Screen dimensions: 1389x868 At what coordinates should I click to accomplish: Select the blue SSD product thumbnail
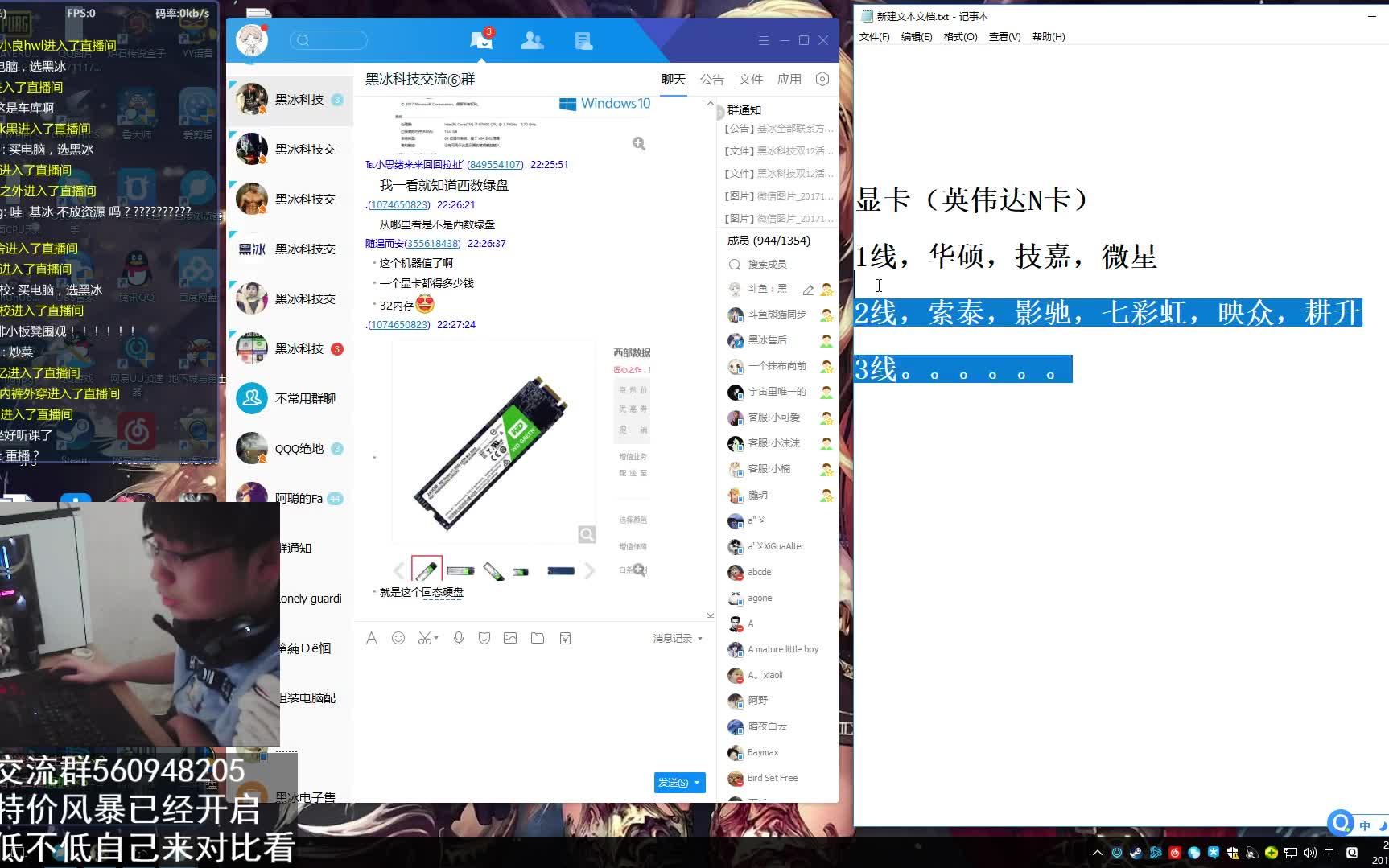pyautogui.click(x=561, y=571)
